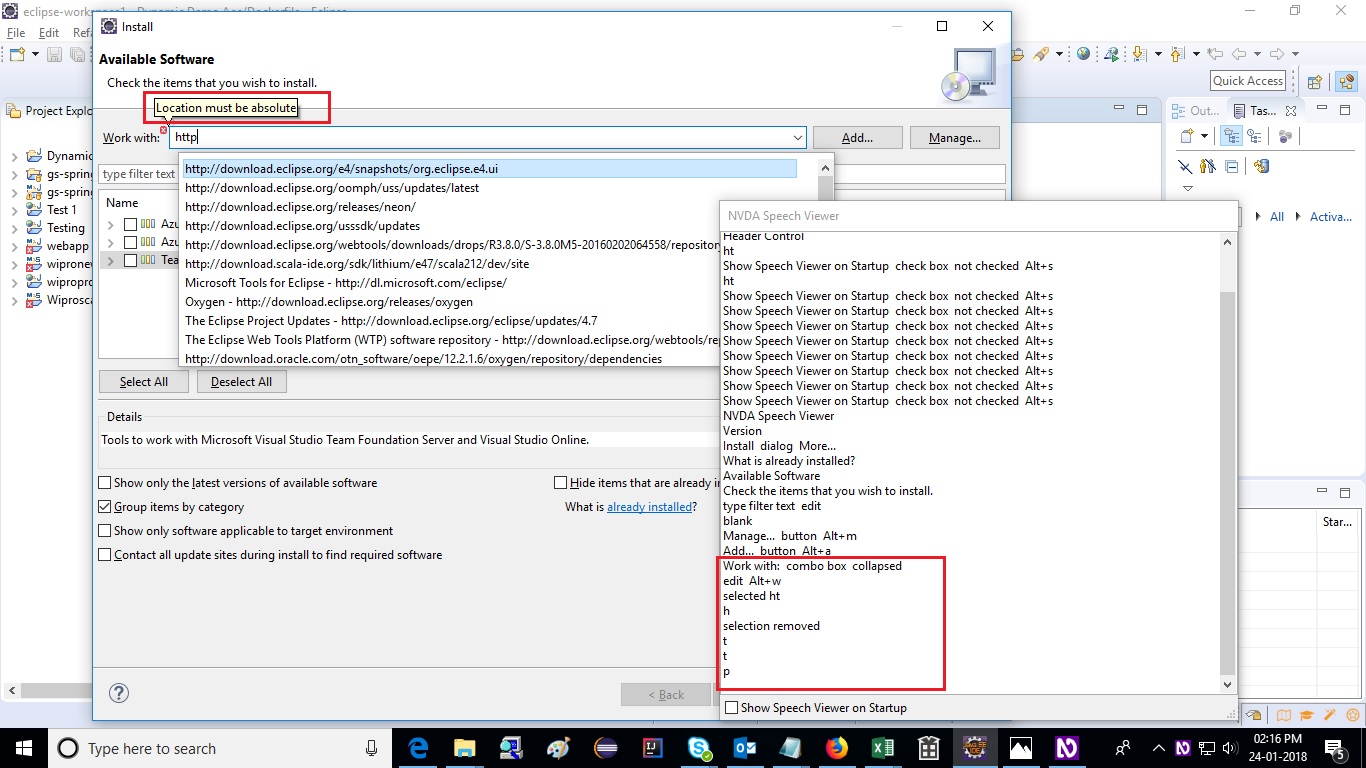Enable Show only the latest versions of available software

(104, 482)
